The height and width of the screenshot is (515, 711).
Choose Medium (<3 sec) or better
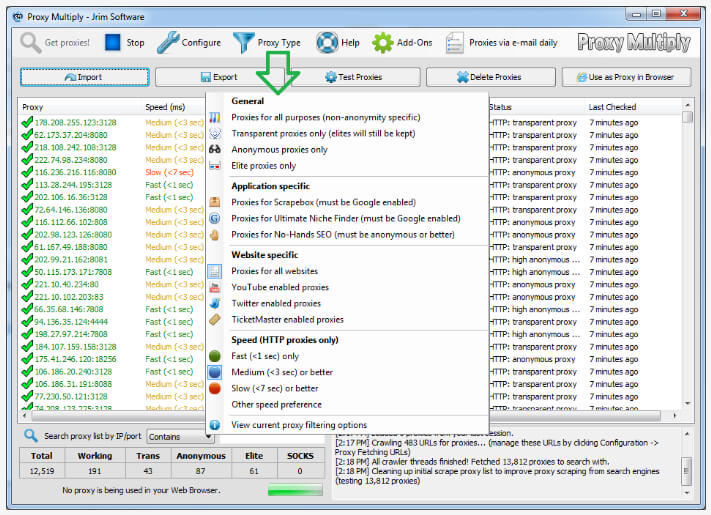tap(282, 372)
